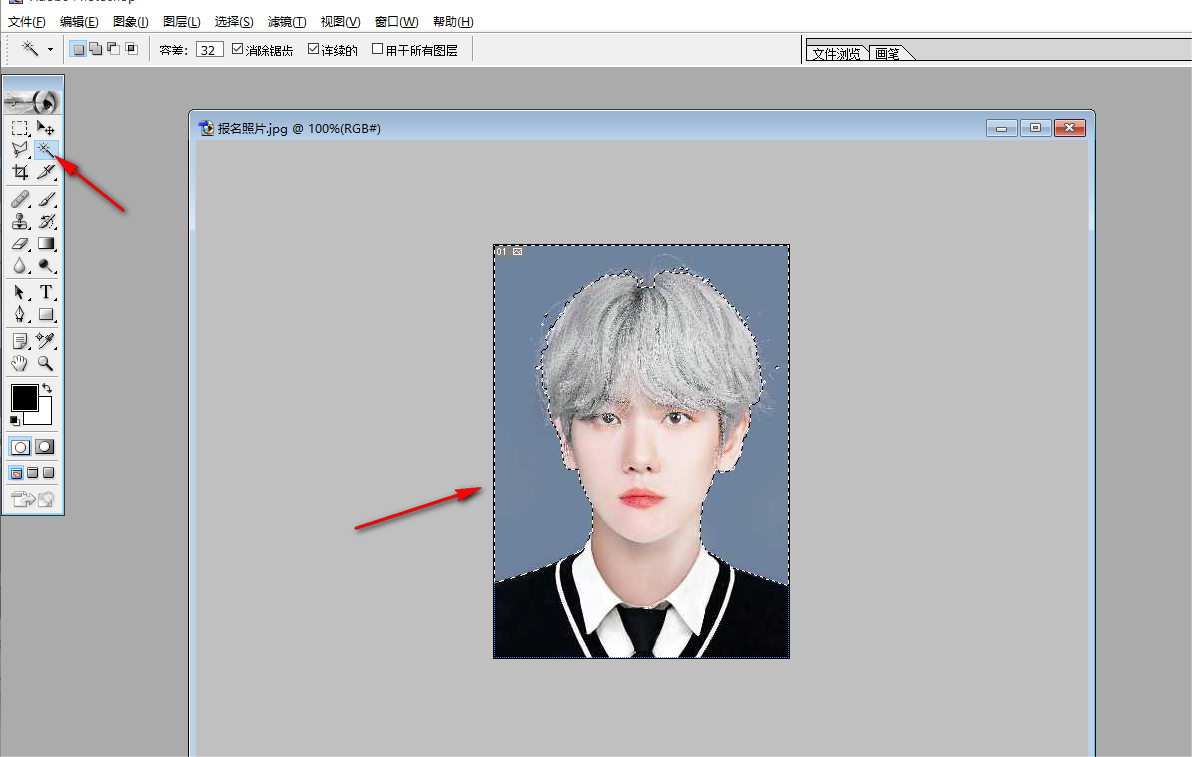This screenshot has width=1192, height=757.
Task: Activate the Zoom magnifier tool
Action: point(46,363)
